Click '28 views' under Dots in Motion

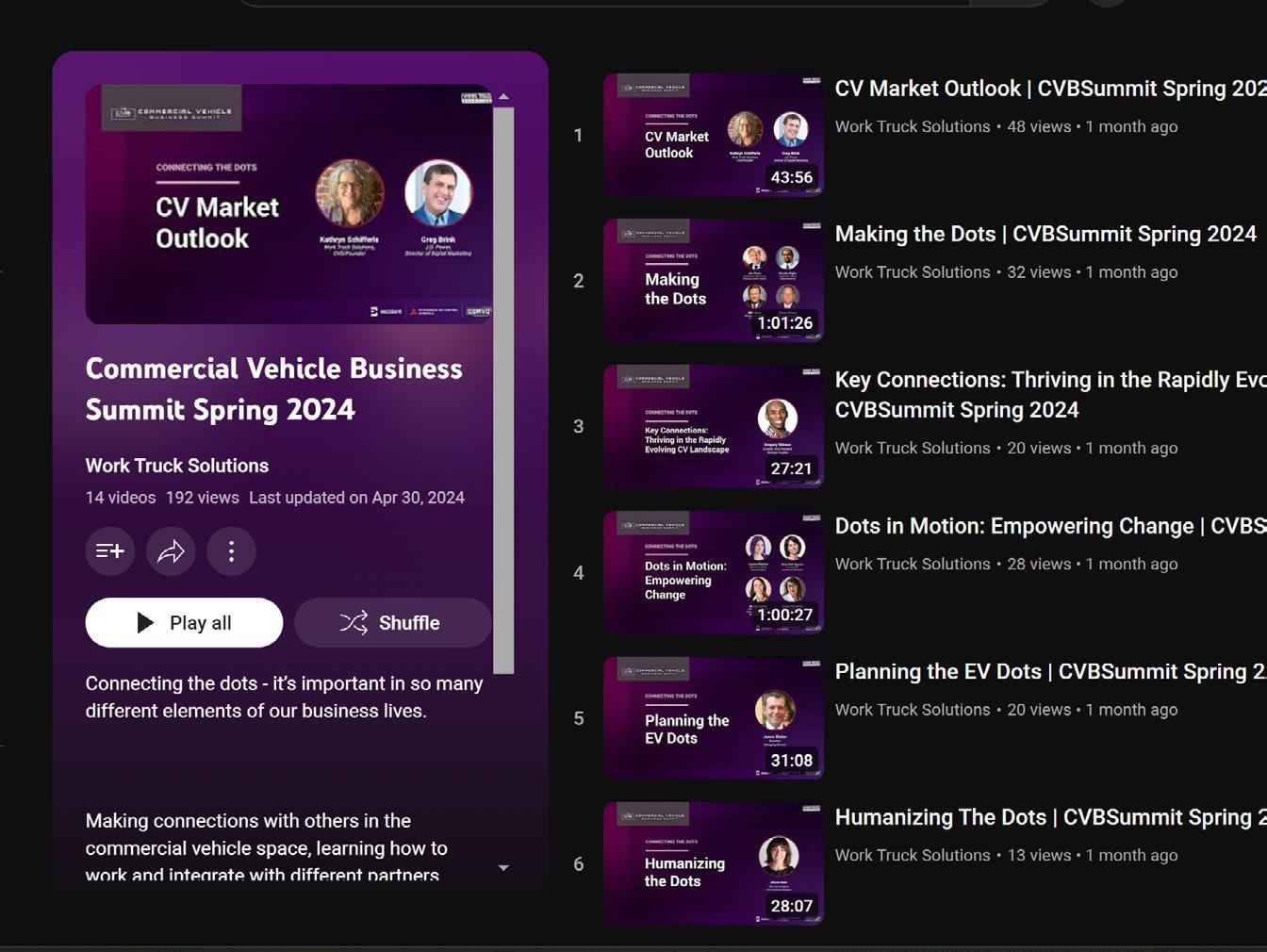tap(1039, 564)
